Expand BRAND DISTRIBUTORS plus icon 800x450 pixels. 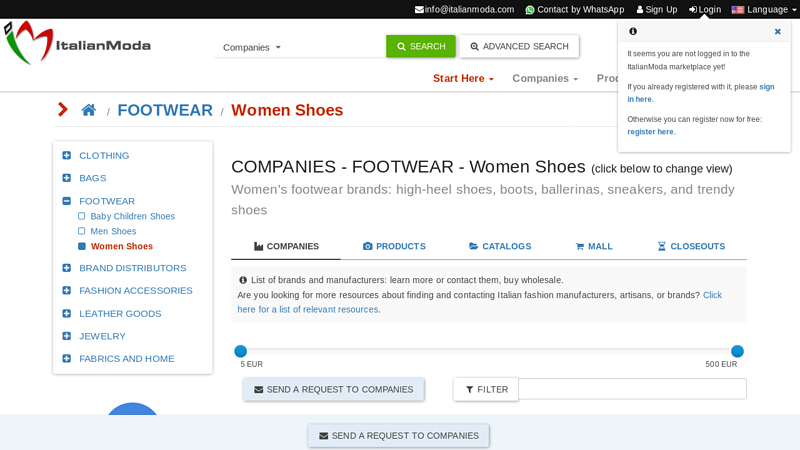[66, 268]
